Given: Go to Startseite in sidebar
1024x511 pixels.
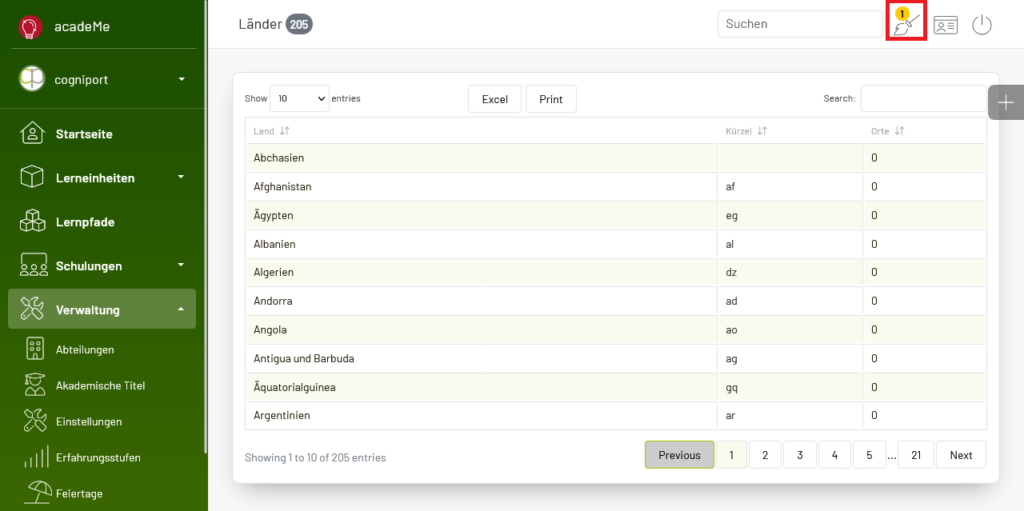Looking at the screenshot, I should click(84, 134).
